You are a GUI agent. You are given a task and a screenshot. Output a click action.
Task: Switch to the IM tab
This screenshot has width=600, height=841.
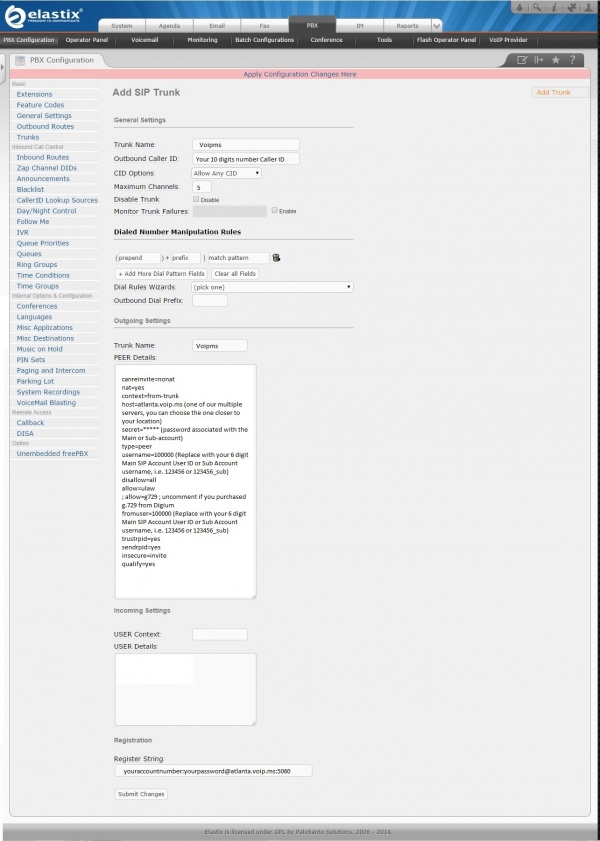360,26
